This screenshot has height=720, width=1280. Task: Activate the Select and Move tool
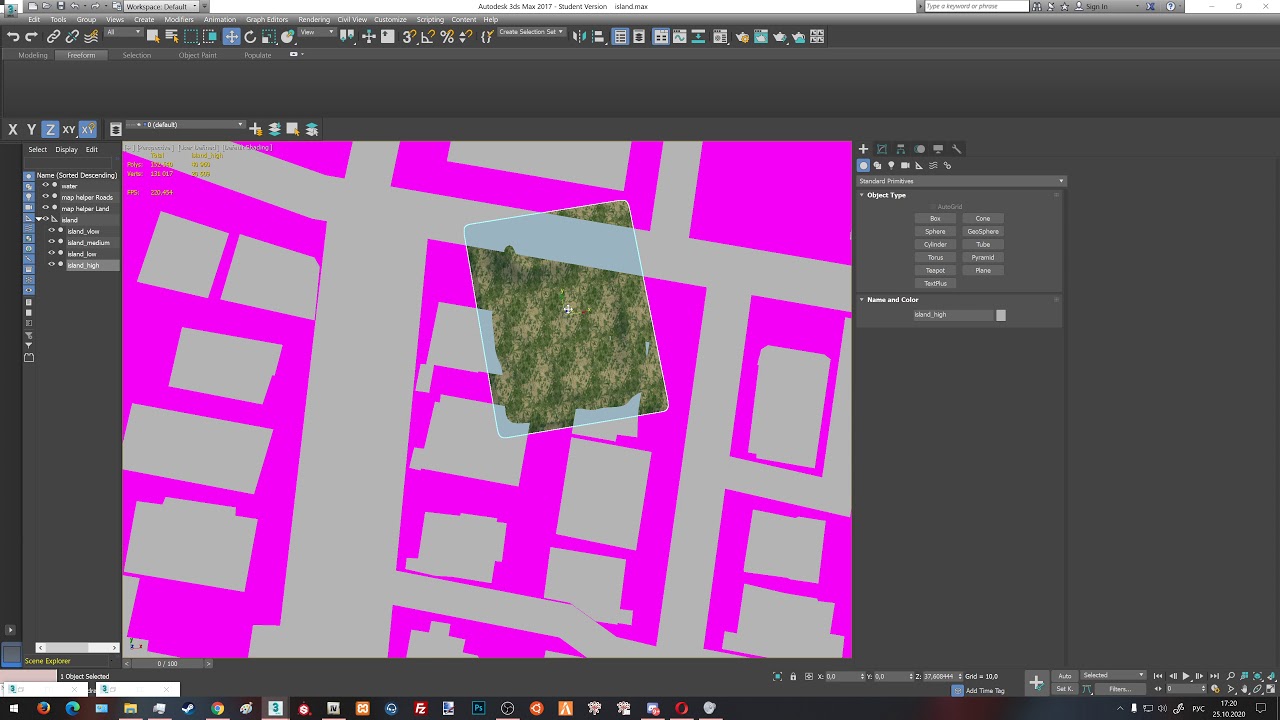pyautogui.click(x=231, y=37)
